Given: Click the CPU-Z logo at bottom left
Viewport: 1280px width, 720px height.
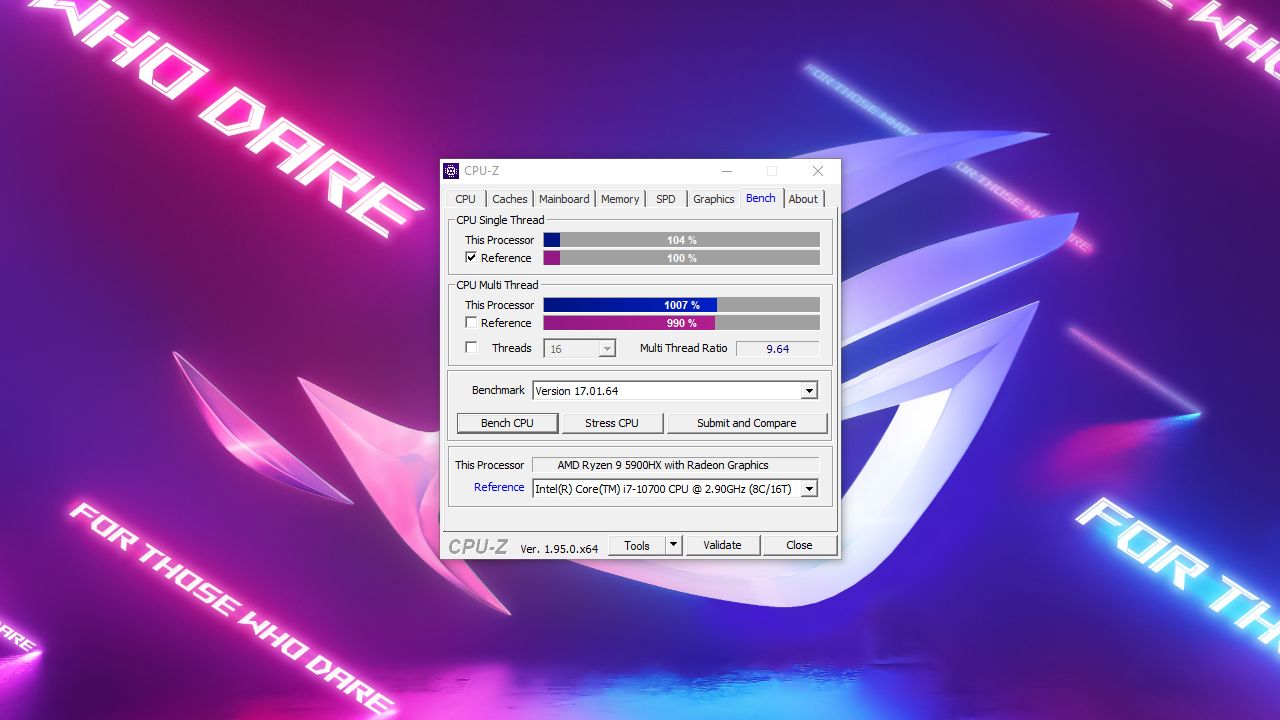Looking at the screenshot, I should [x=478, y=545].
